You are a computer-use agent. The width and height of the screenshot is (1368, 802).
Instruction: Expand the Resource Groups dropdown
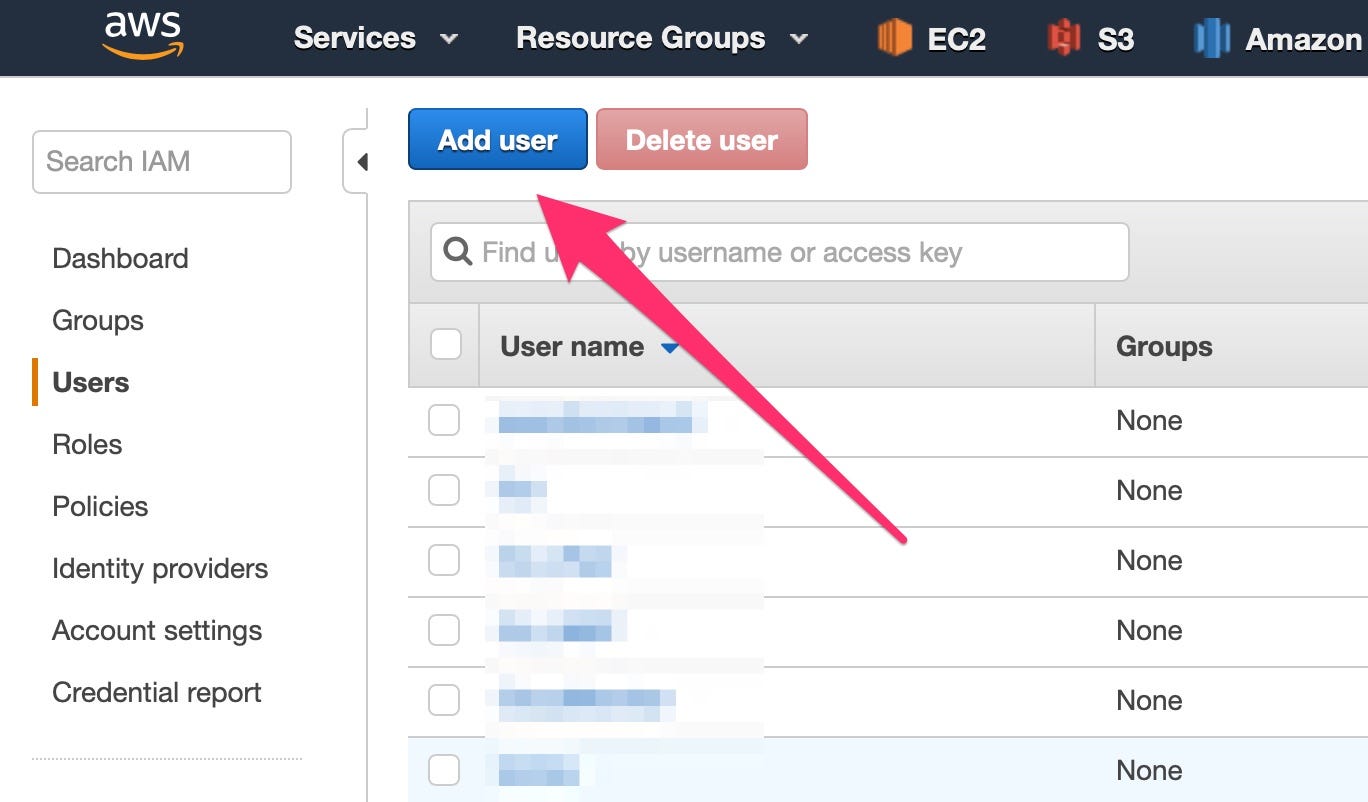coord(662,38)
